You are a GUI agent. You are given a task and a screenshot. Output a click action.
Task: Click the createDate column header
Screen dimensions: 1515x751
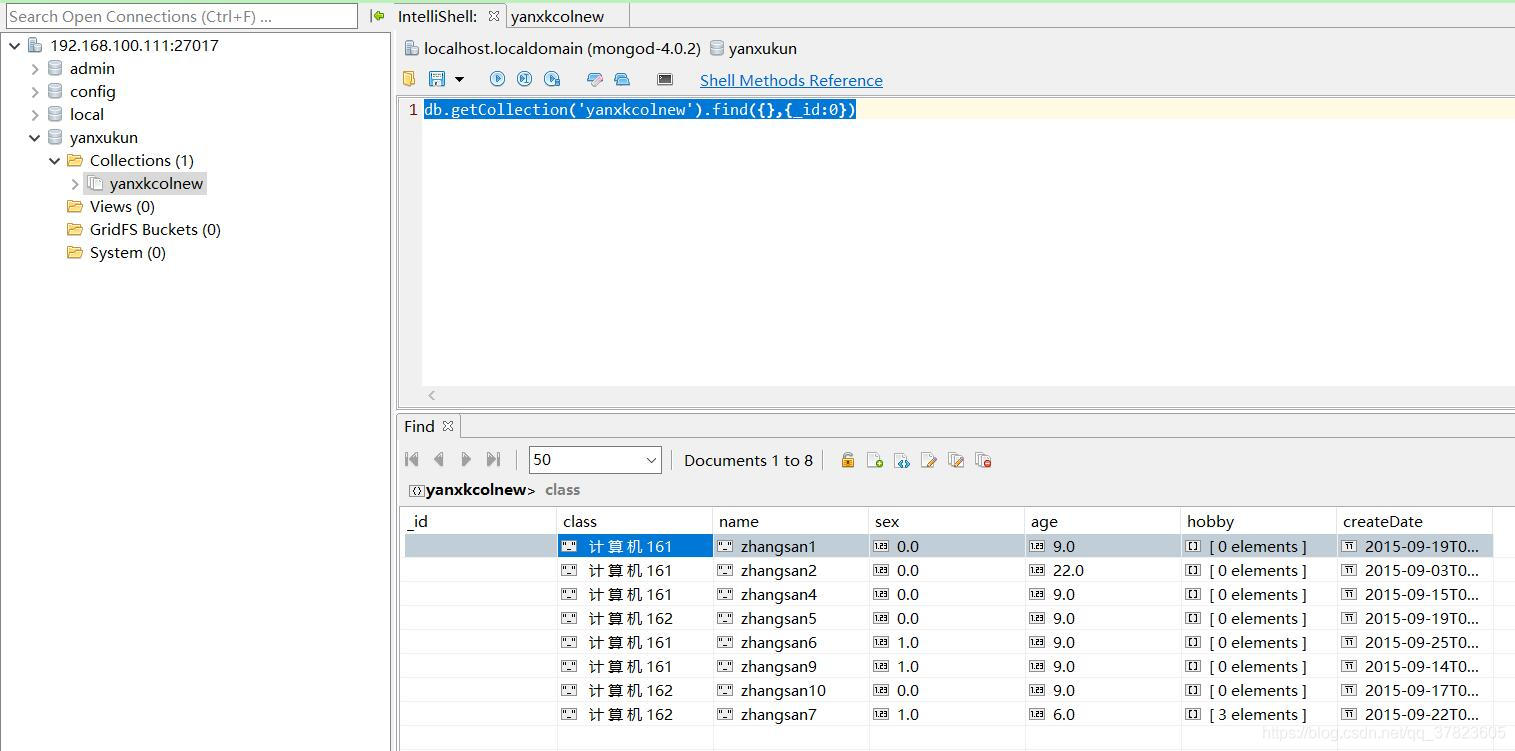tap(1414, 521)
